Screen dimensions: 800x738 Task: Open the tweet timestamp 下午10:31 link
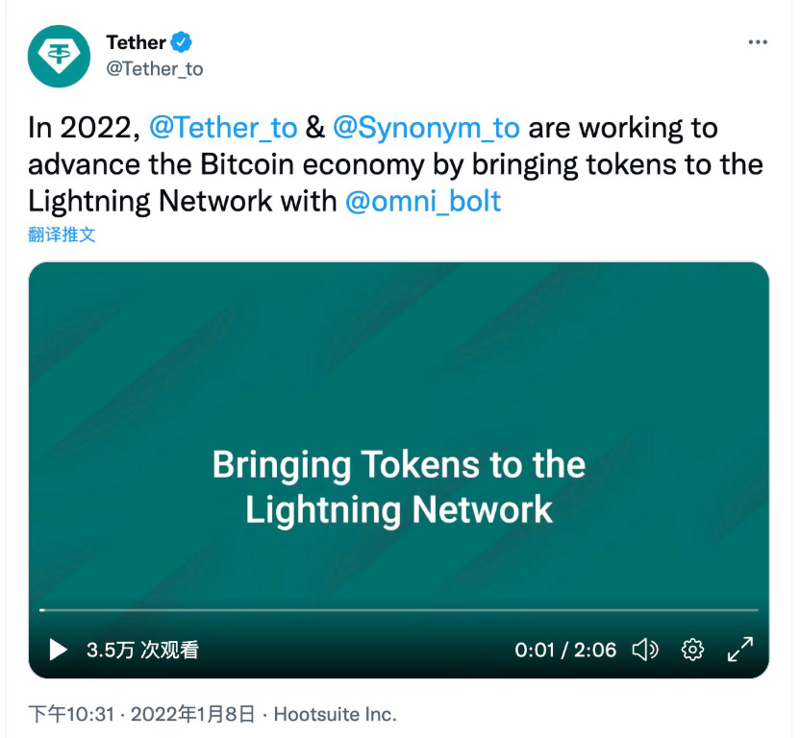point(71,714)
